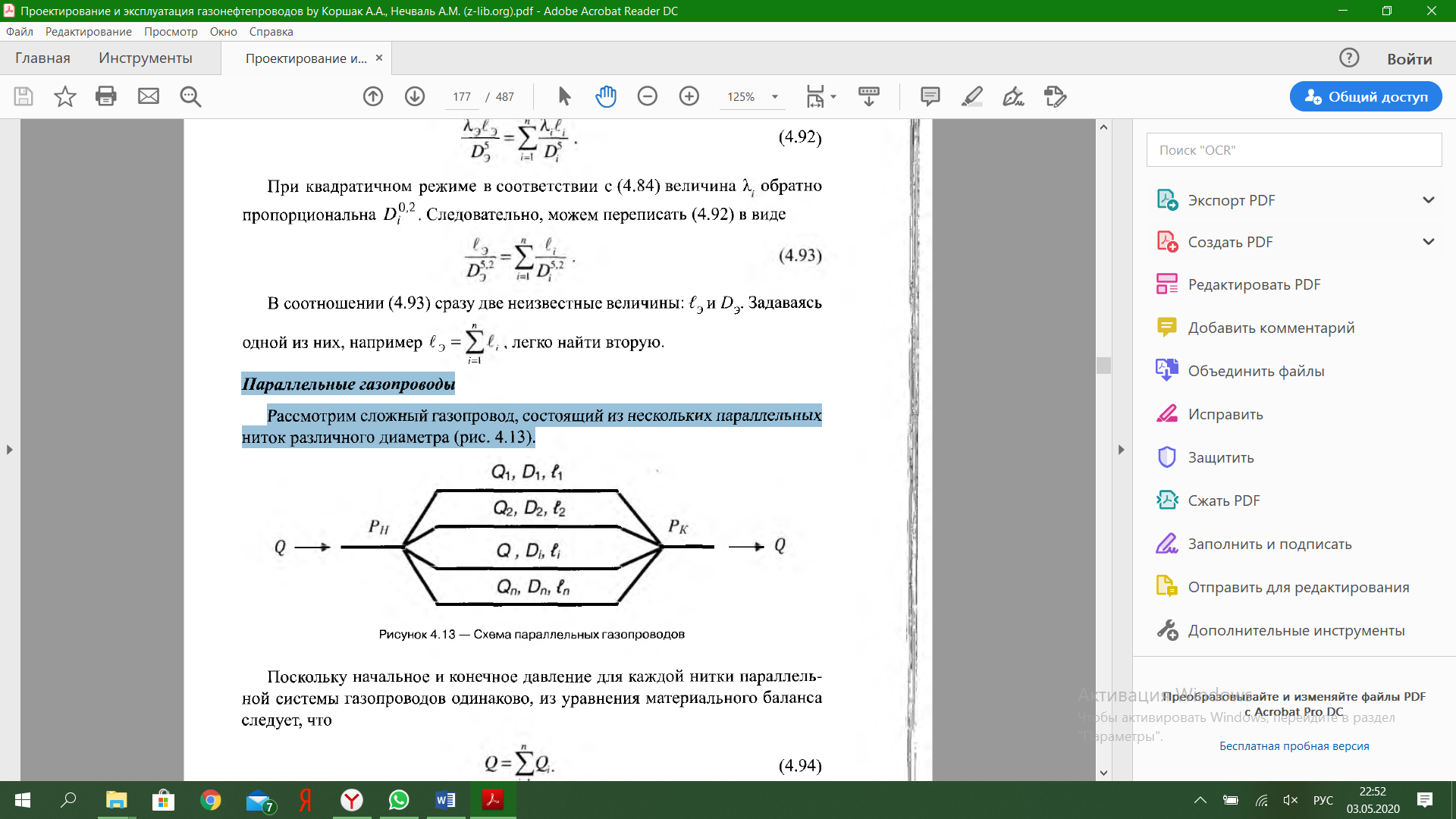Open the sticky note comment tool
The image size is (1456, 819).
click(930, 96)
